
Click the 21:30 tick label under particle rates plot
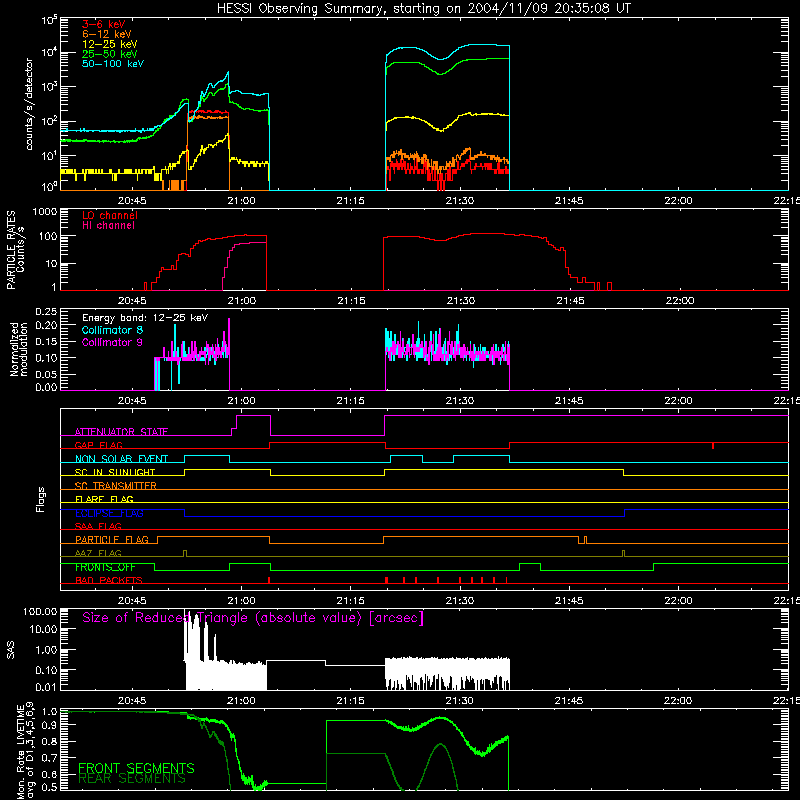point(461,301)
